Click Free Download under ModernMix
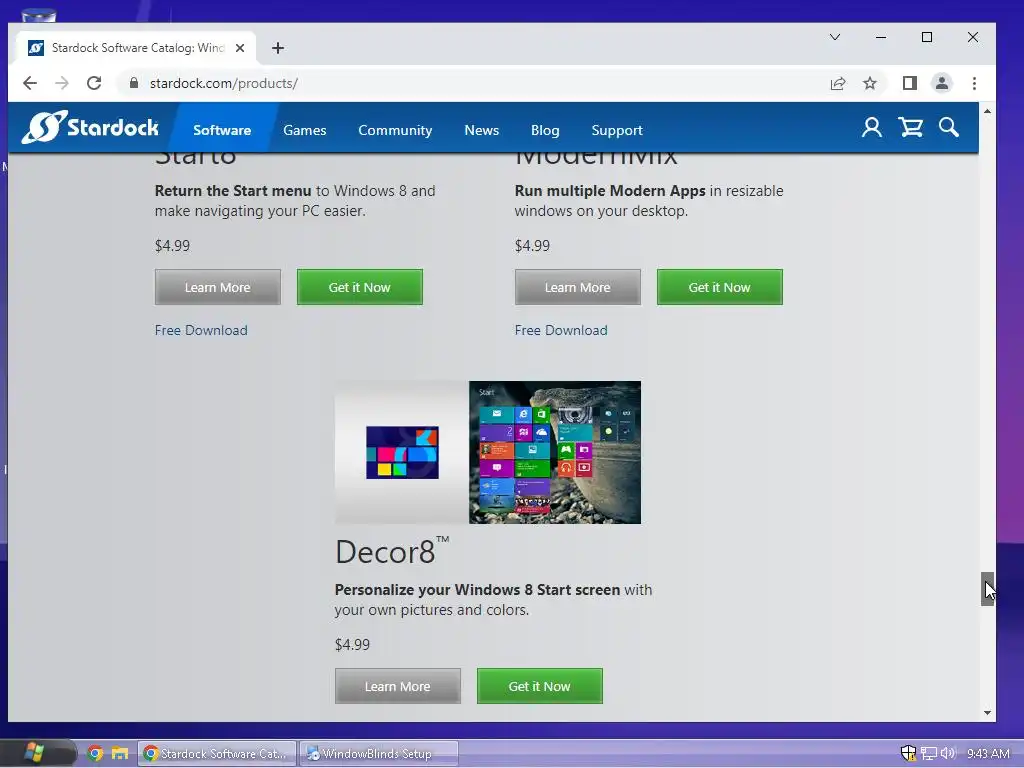 pos(561,330)
